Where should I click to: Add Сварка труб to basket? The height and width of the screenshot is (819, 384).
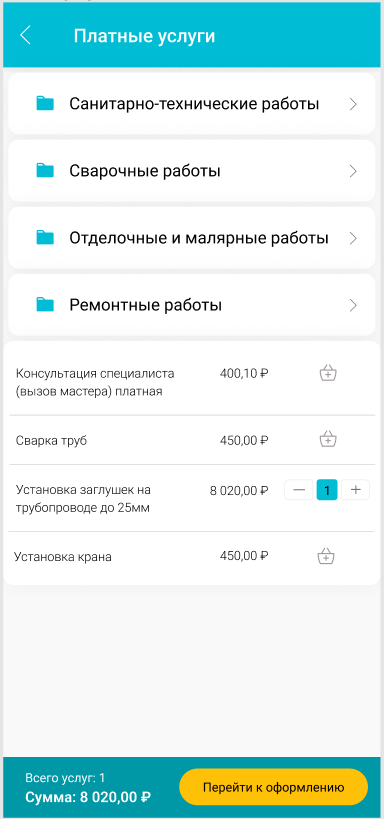point(328,439)
